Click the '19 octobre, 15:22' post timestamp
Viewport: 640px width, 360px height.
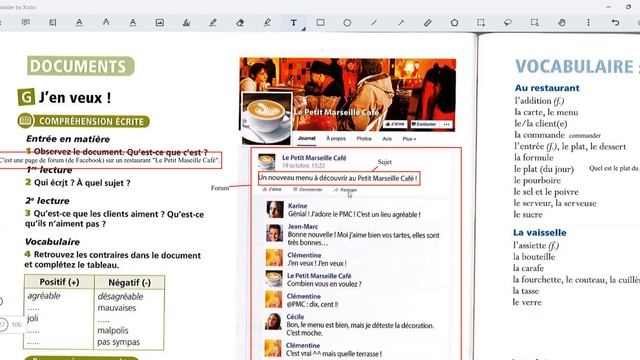pyautogui.click(x=303, y=166)
